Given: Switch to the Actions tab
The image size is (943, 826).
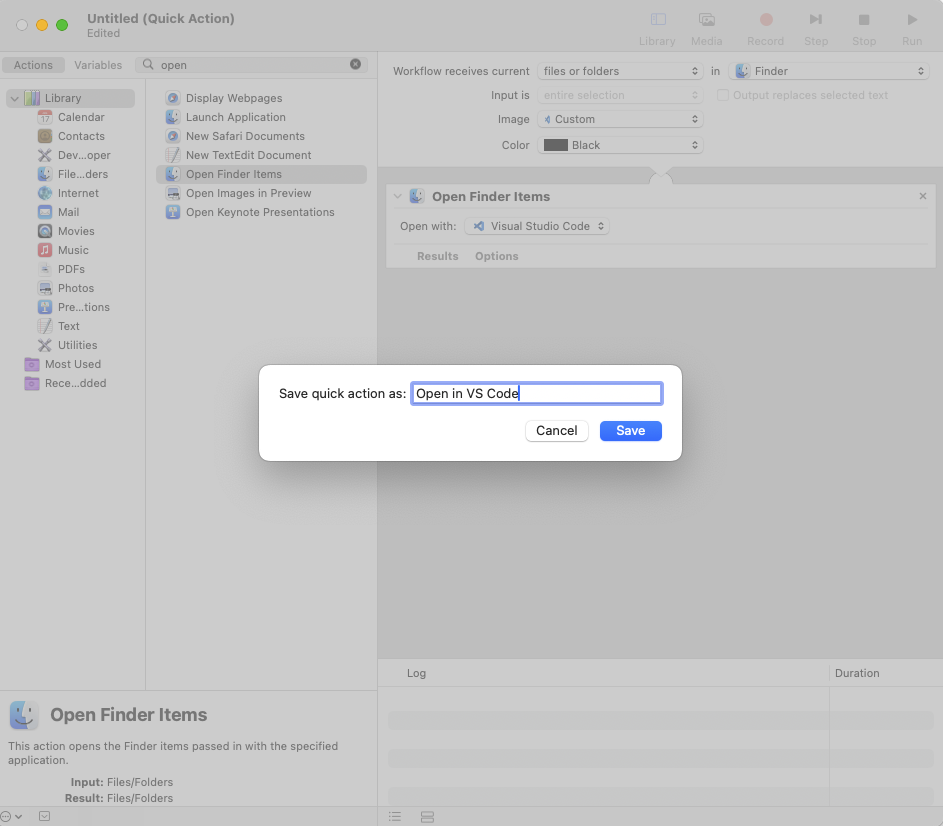Looking at the screenshot, I should coord(33,65).
